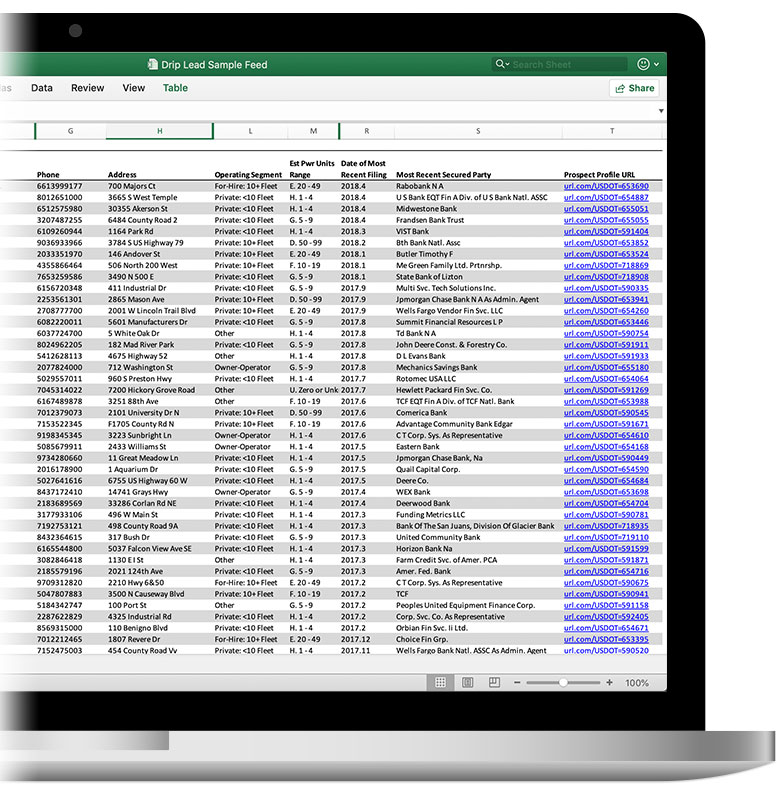Switch to Page Break Preview view
The height and width of the screenshot is (800, 777).
pyautogui.click(x=493, y=683)
